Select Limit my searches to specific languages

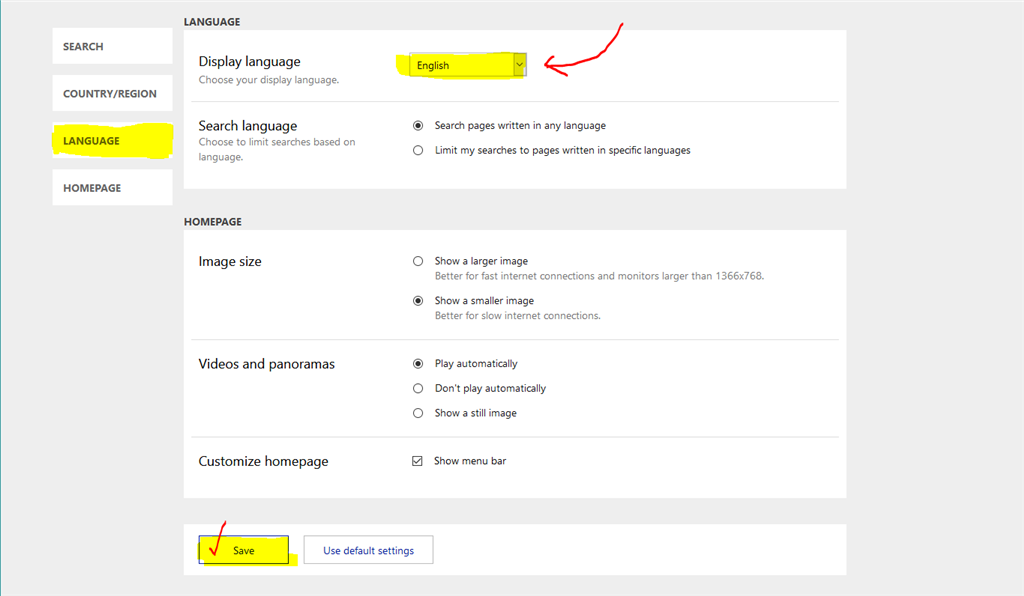[x=418, y=150]
